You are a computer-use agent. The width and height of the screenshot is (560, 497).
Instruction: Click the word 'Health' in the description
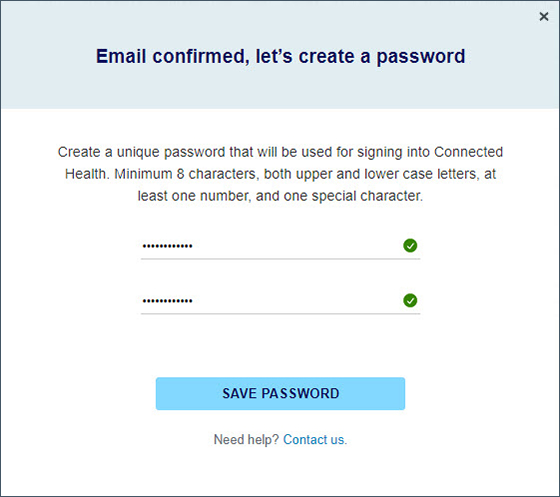(x=86, y=174)
